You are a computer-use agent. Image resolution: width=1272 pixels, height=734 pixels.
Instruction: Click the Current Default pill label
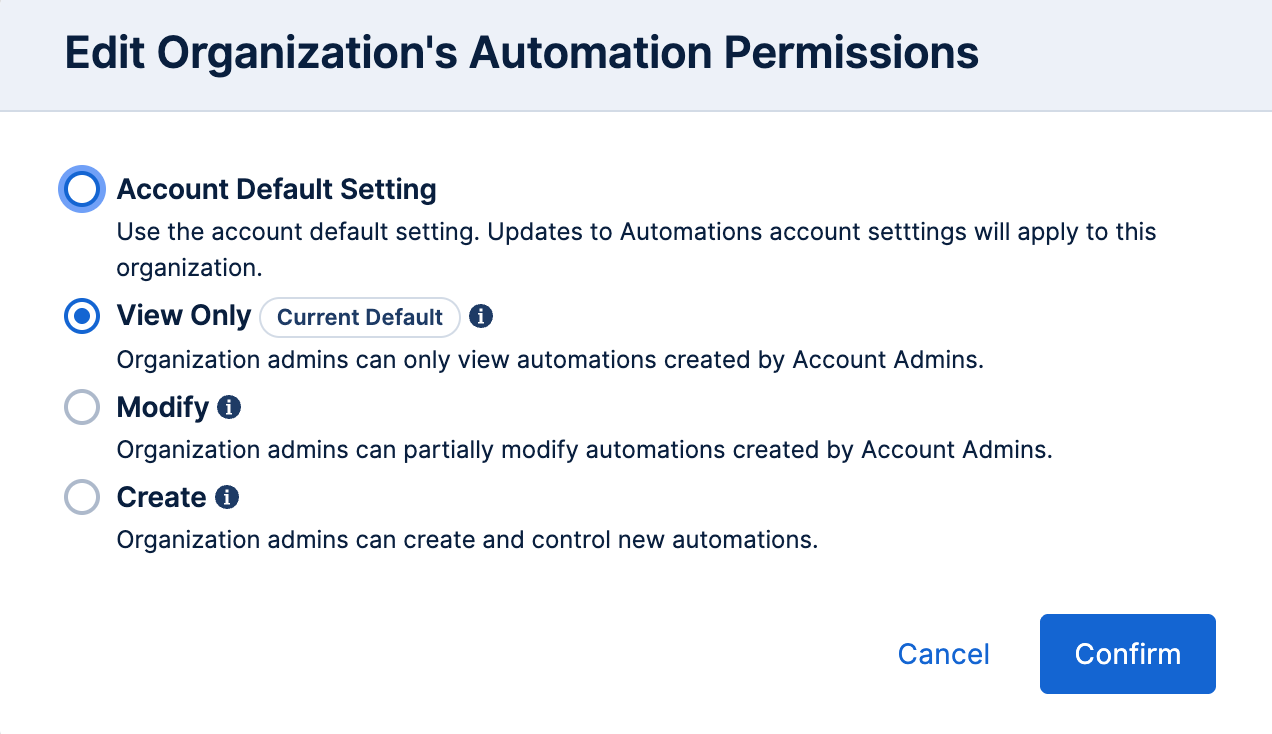click(x=360, y=317)
